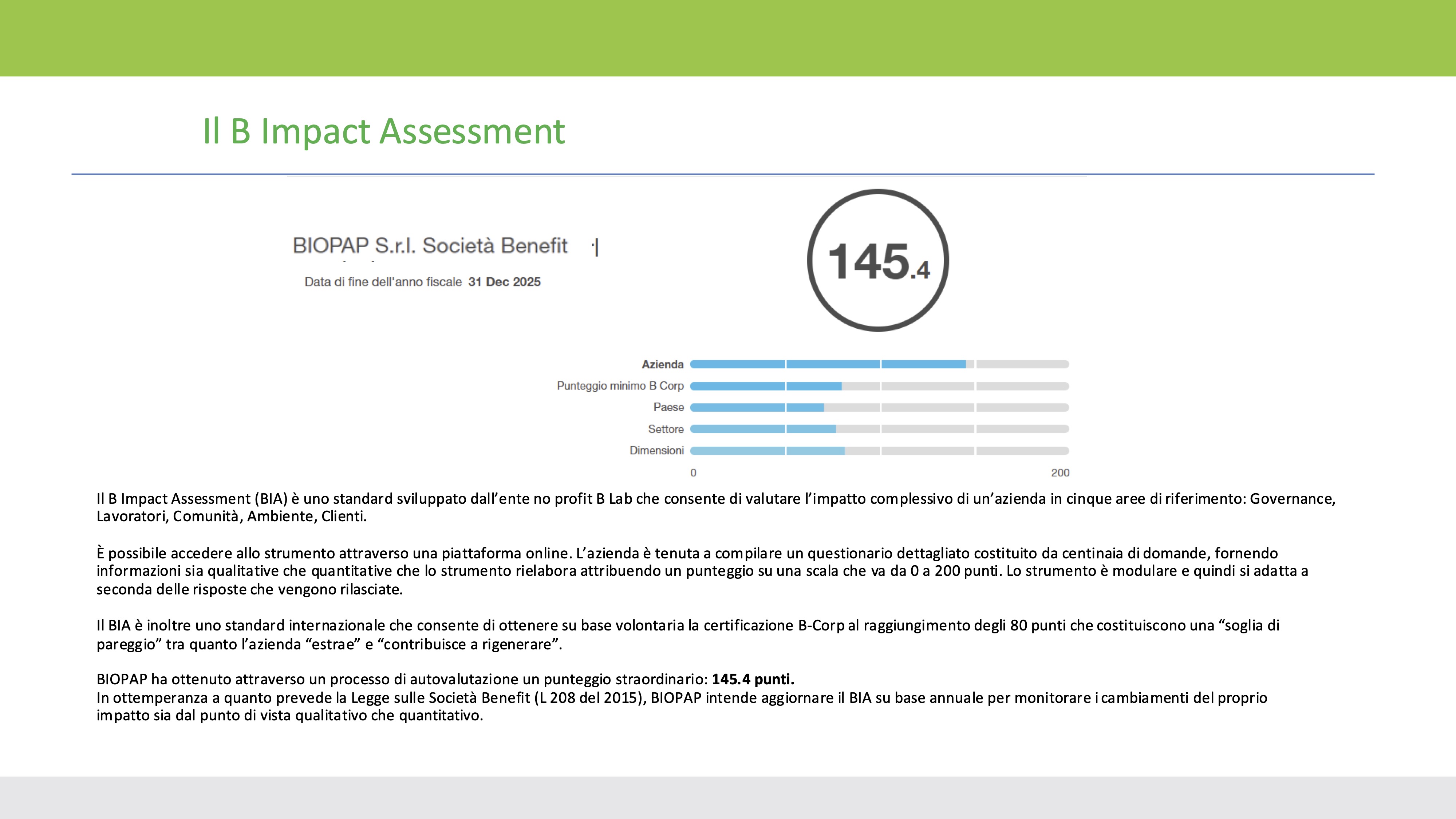Click the line starting "In ottemperanza a quanto prevede"
The height and width of the screenshot is (819, 1456).
[682, 698]
